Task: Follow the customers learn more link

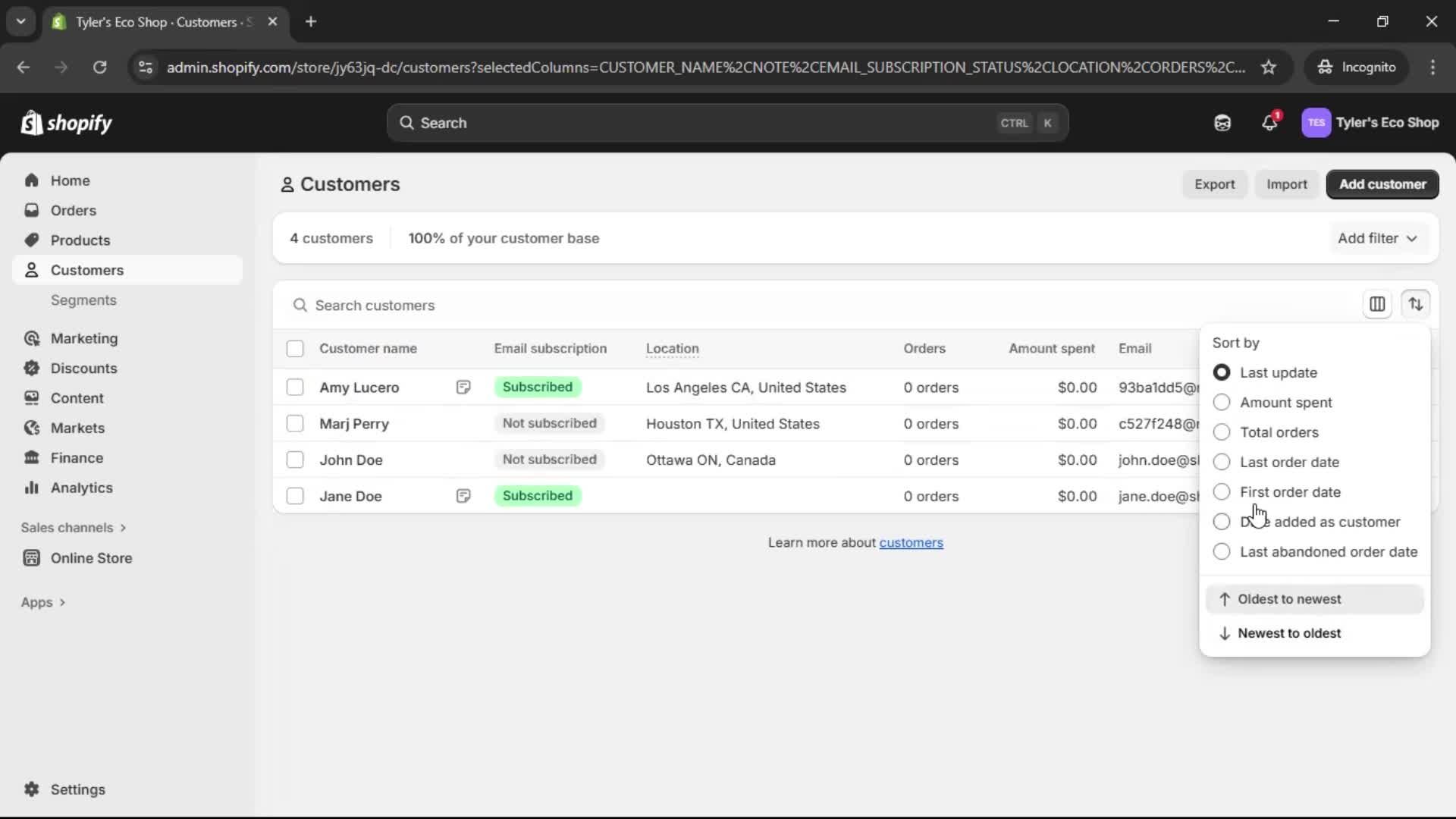Action: (x=912, y=542)
